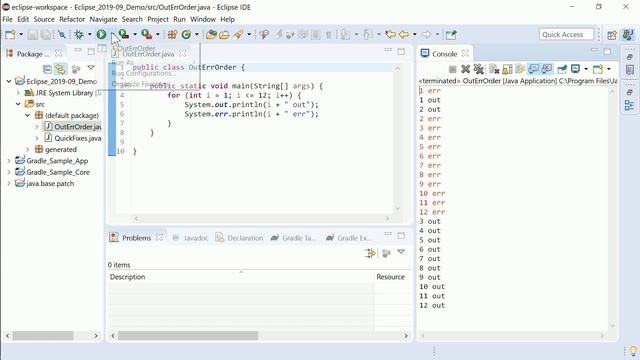This screenshot has width=640, height=360.
Task: Click the New Java Class icon
Action: 186,35
